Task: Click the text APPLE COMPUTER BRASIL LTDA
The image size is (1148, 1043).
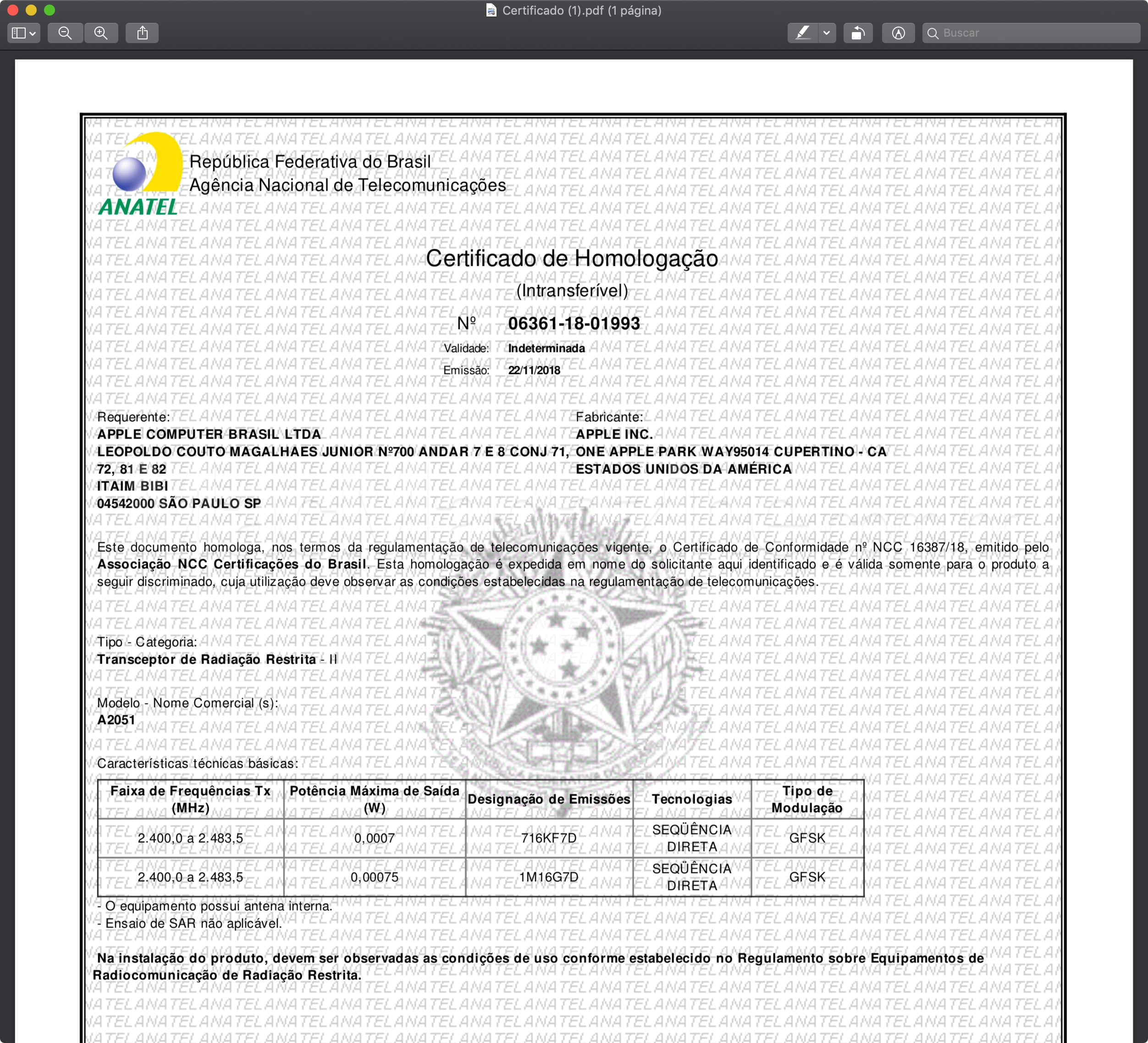Action: click(x=209, y=434)
